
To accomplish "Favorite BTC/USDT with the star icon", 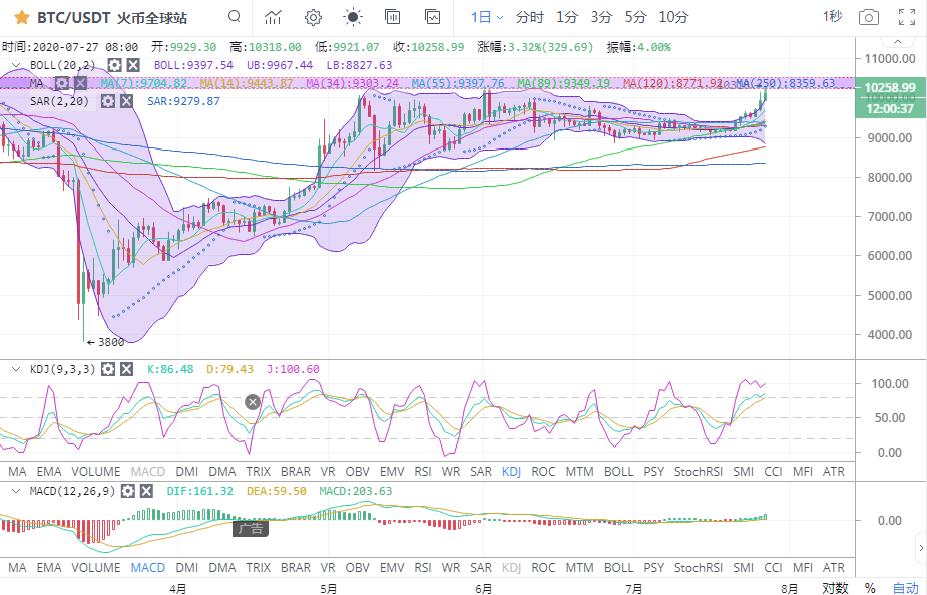I will [21, 17].
